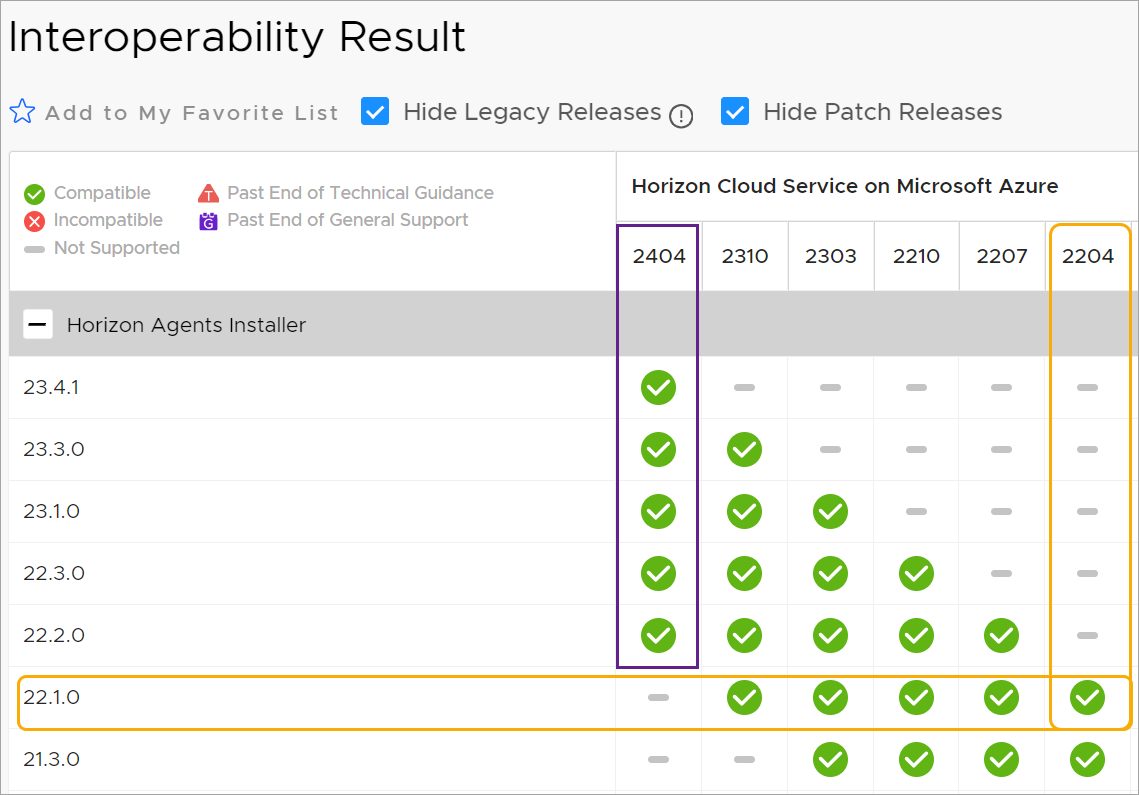The width and height of the screenshot is (1139, 795).
Task: Click the Horizon Agents Installer section label
Action: click(x=187, y=325)
